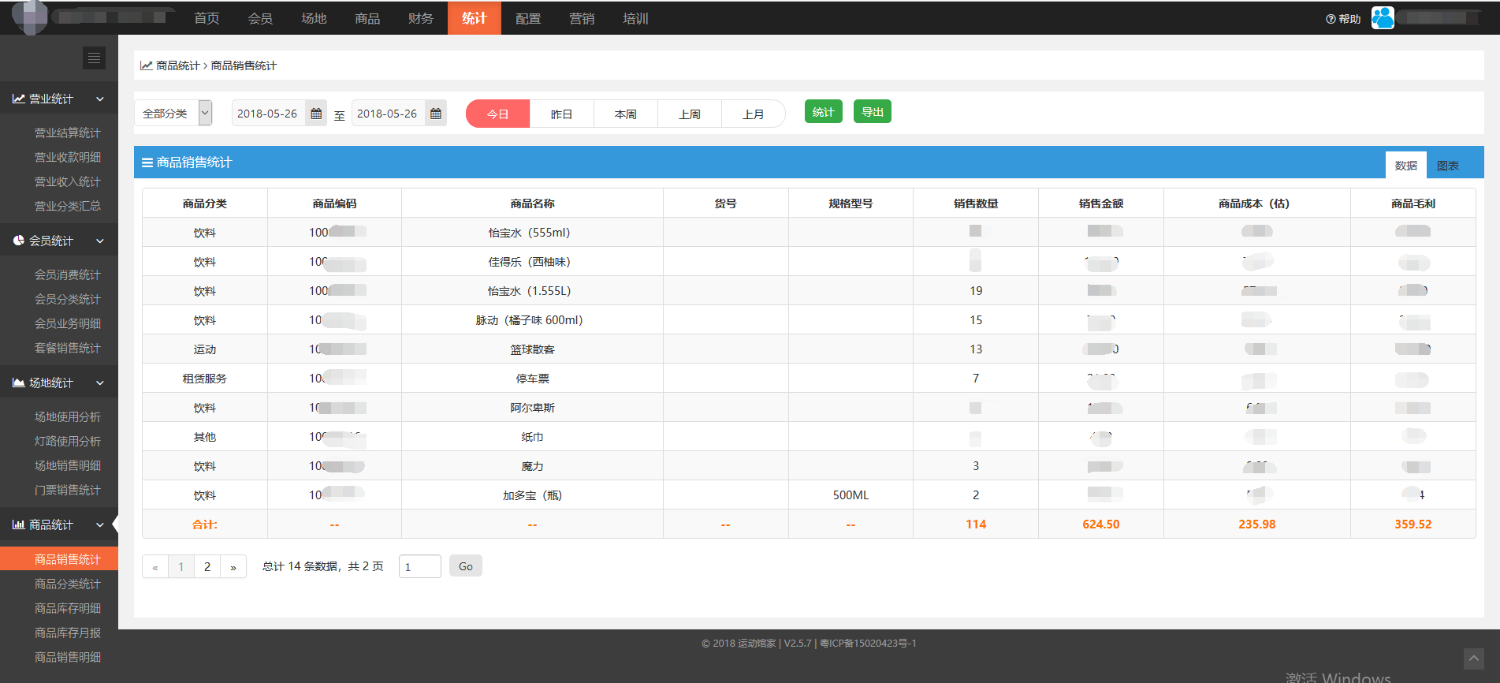This screenshot has width=1500, height=683.
Task: Switch to the 数据 tab
Action: point(1406,165)
